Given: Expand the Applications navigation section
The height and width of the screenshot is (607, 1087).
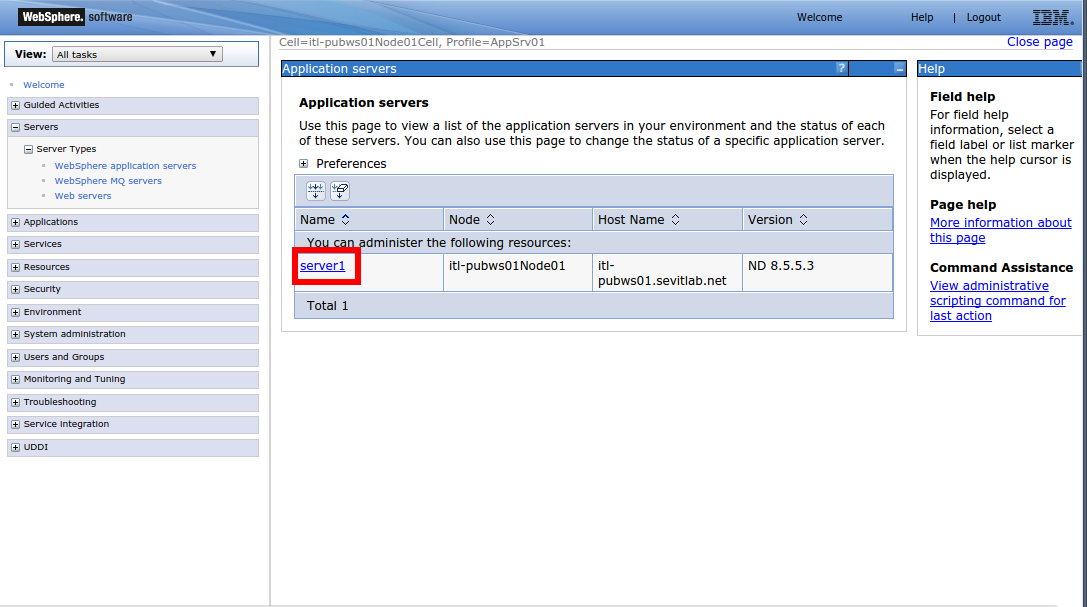Looking at the screenshot, I should click(x=15, y=222).
